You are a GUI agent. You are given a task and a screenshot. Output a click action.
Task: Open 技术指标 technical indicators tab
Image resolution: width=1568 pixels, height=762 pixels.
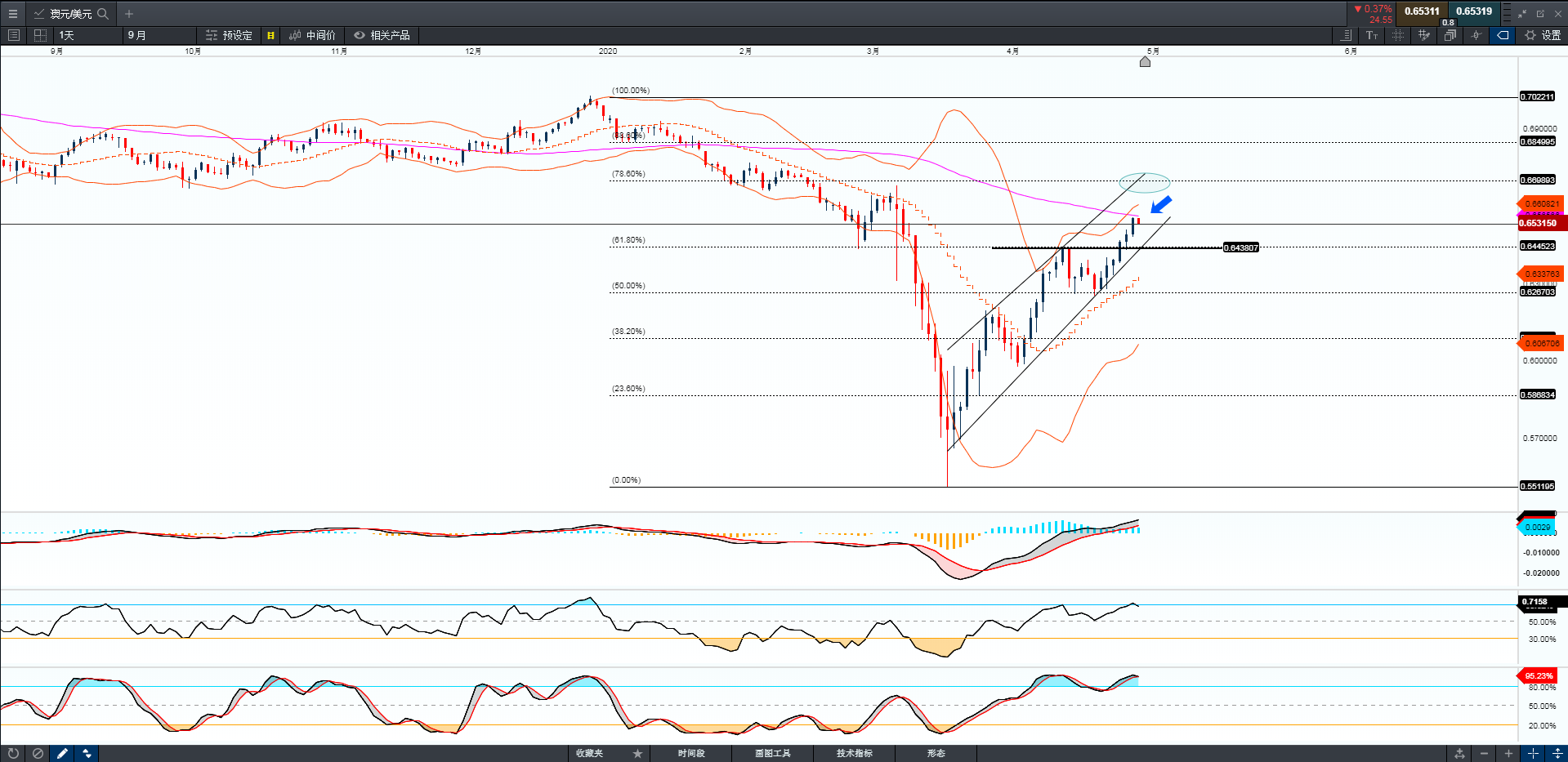click(854, 753)
